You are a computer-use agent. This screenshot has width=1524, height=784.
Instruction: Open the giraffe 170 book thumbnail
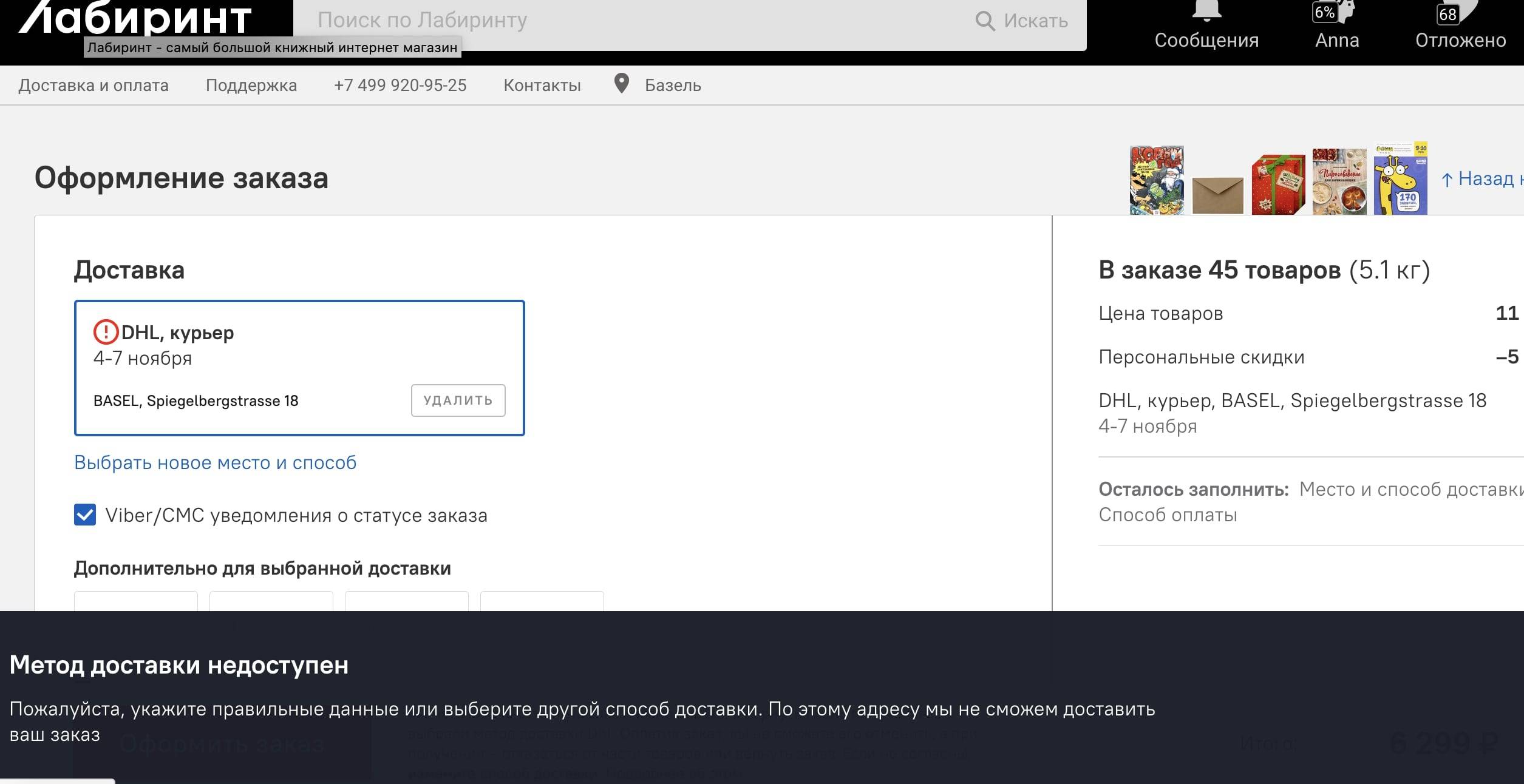[x=1401, y=178]
